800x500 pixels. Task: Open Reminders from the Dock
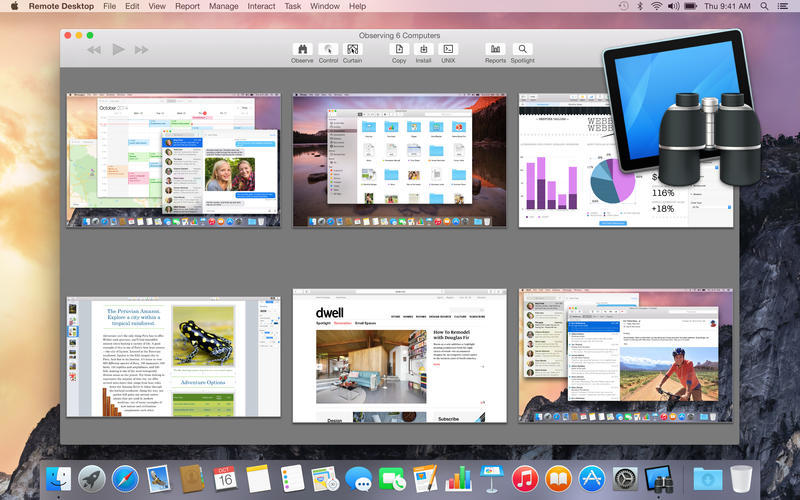click(x=292, y=479)
